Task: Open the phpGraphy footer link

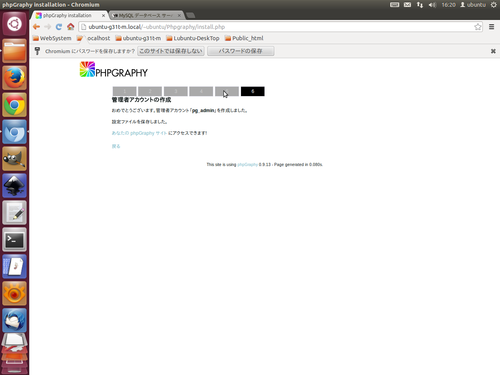Action: [x=247, y=164]
